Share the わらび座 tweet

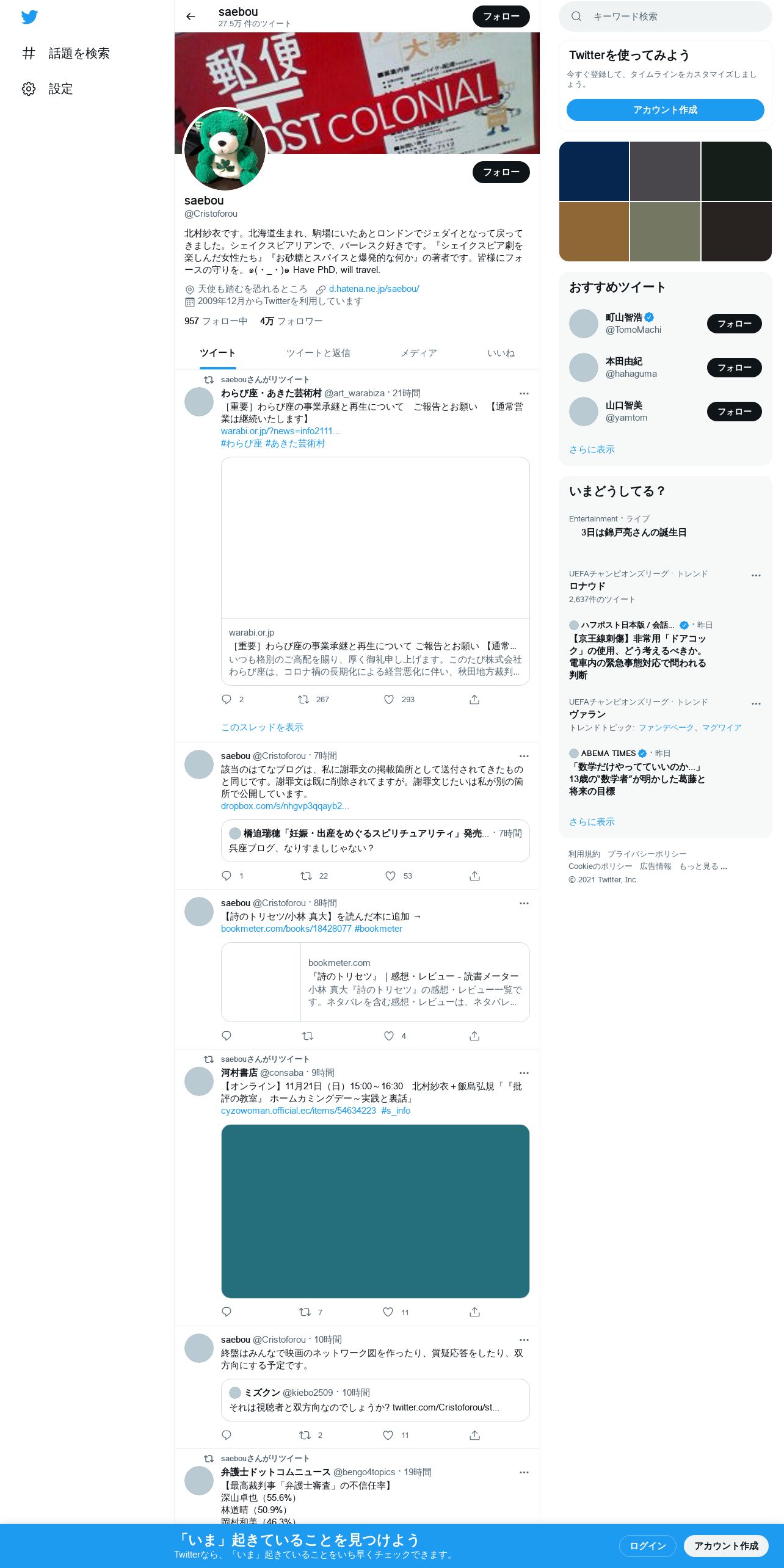point(474,699)
